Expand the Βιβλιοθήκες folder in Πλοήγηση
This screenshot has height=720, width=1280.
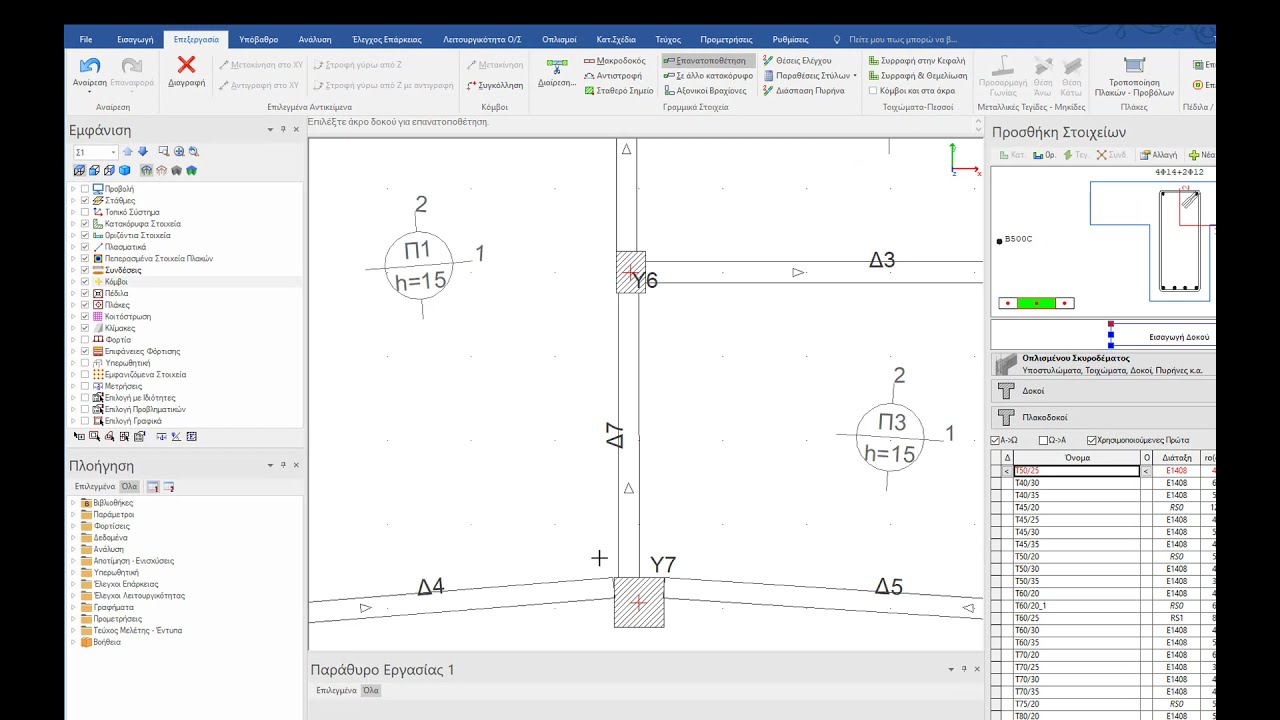(x=73, y=503)
